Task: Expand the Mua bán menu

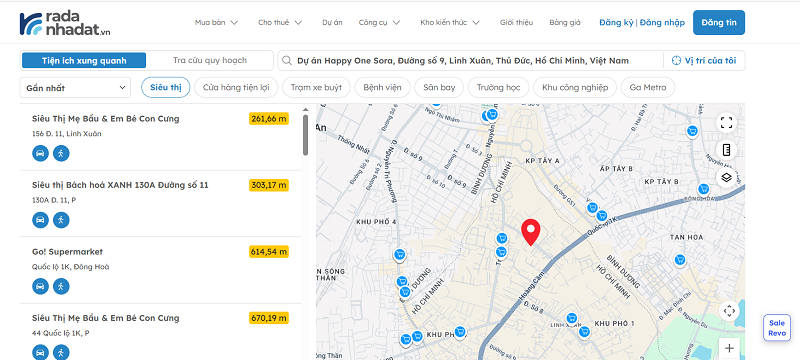Action: pos(216,22)
